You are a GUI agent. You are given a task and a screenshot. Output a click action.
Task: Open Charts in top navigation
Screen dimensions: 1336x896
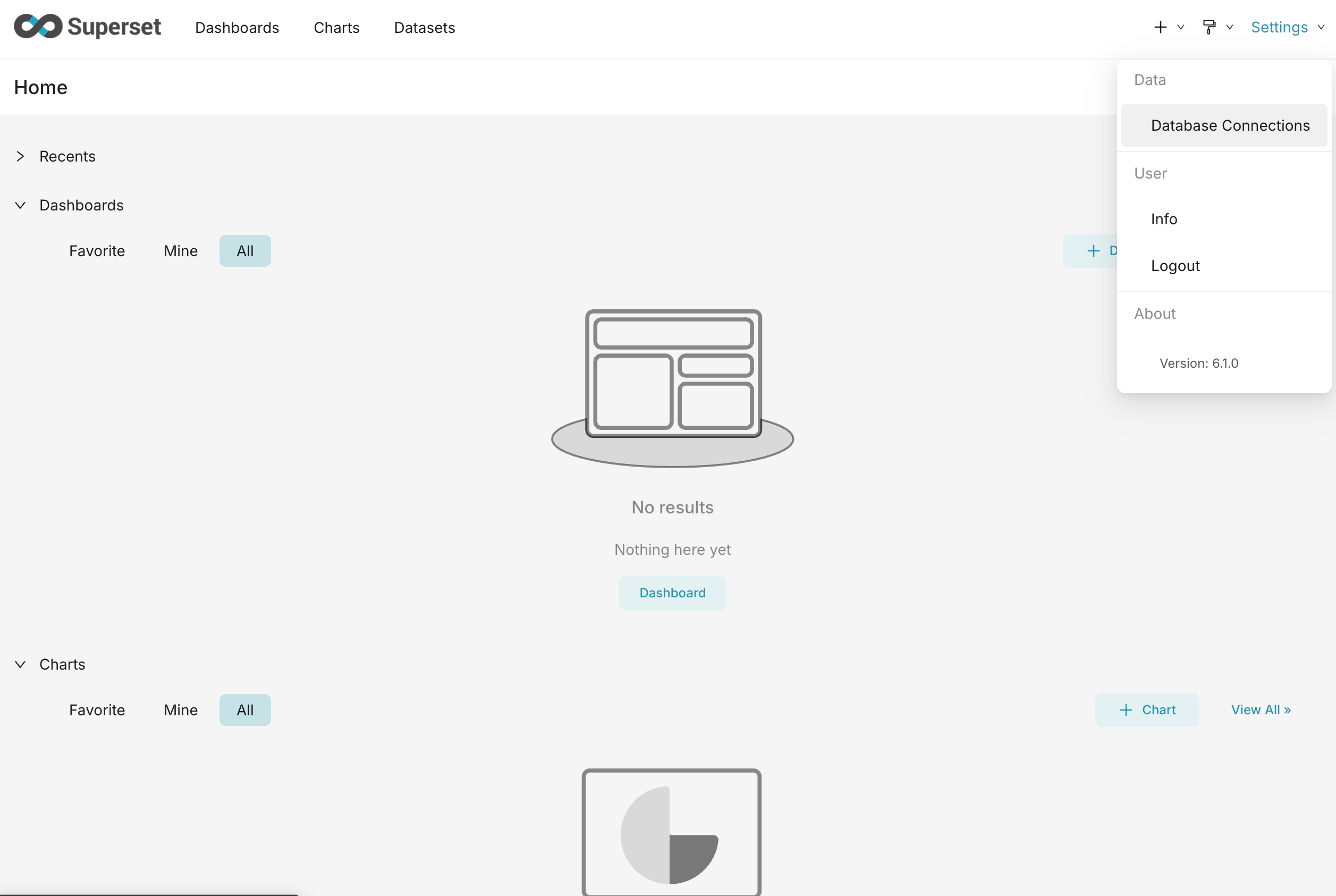(x=336, y=28)
